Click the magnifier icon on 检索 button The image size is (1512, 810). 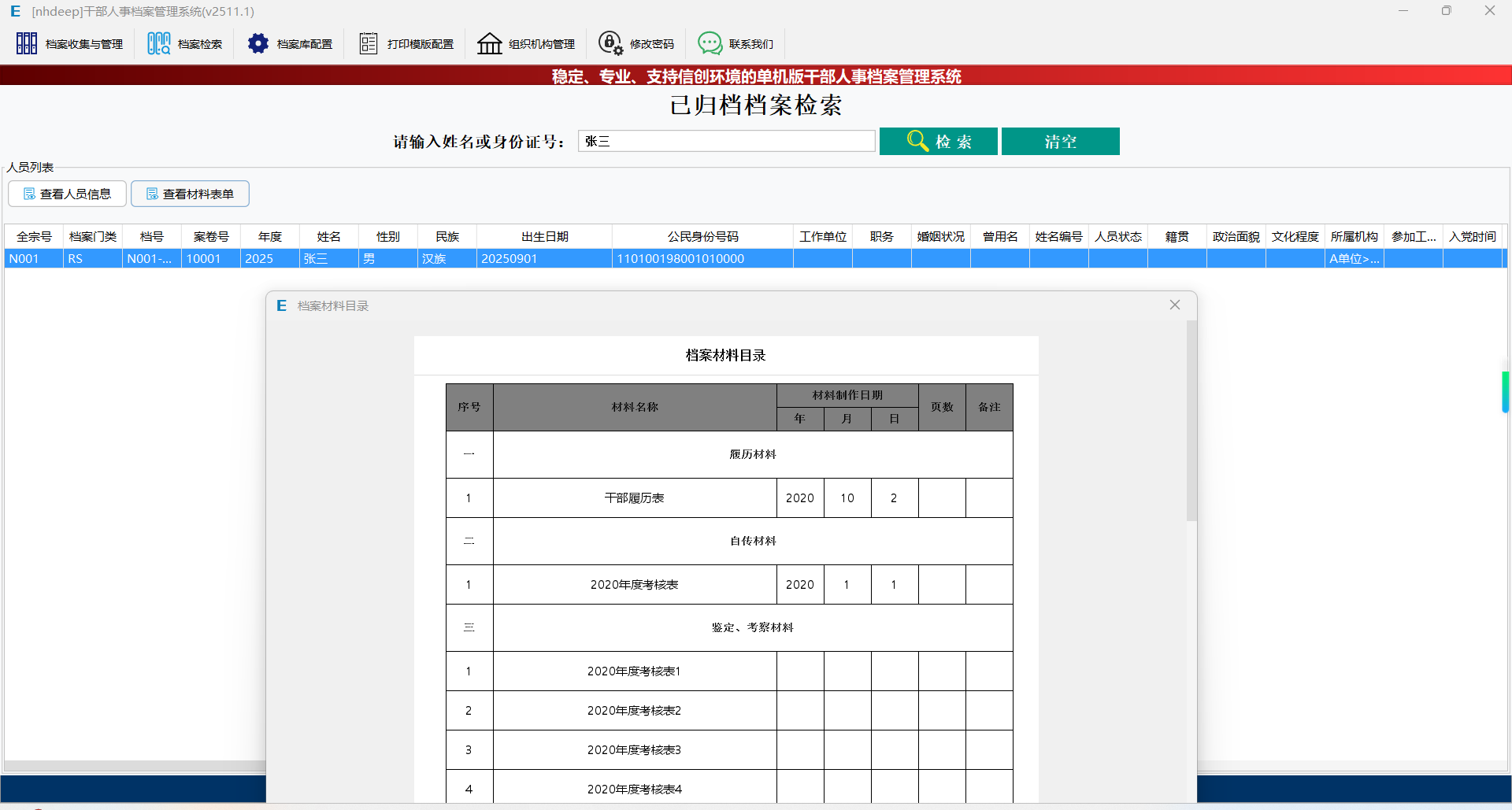[x=917, y=141]
